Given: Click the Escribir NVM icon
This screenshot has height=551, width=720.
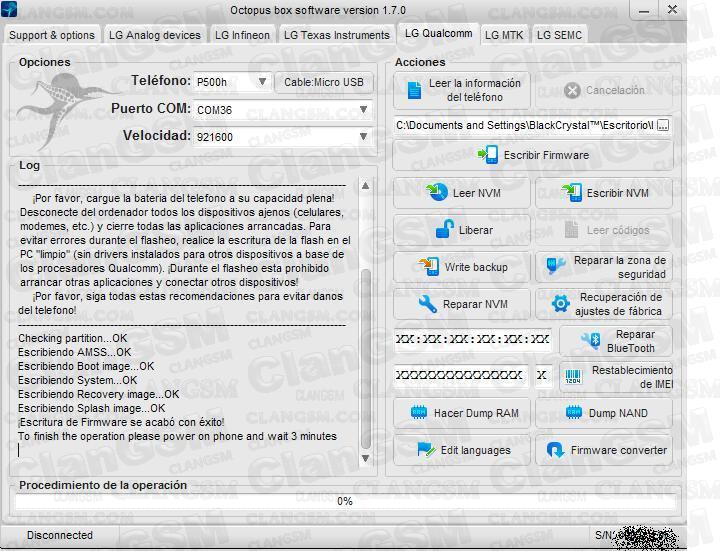Looking at the screenshot, I should 571,193.
